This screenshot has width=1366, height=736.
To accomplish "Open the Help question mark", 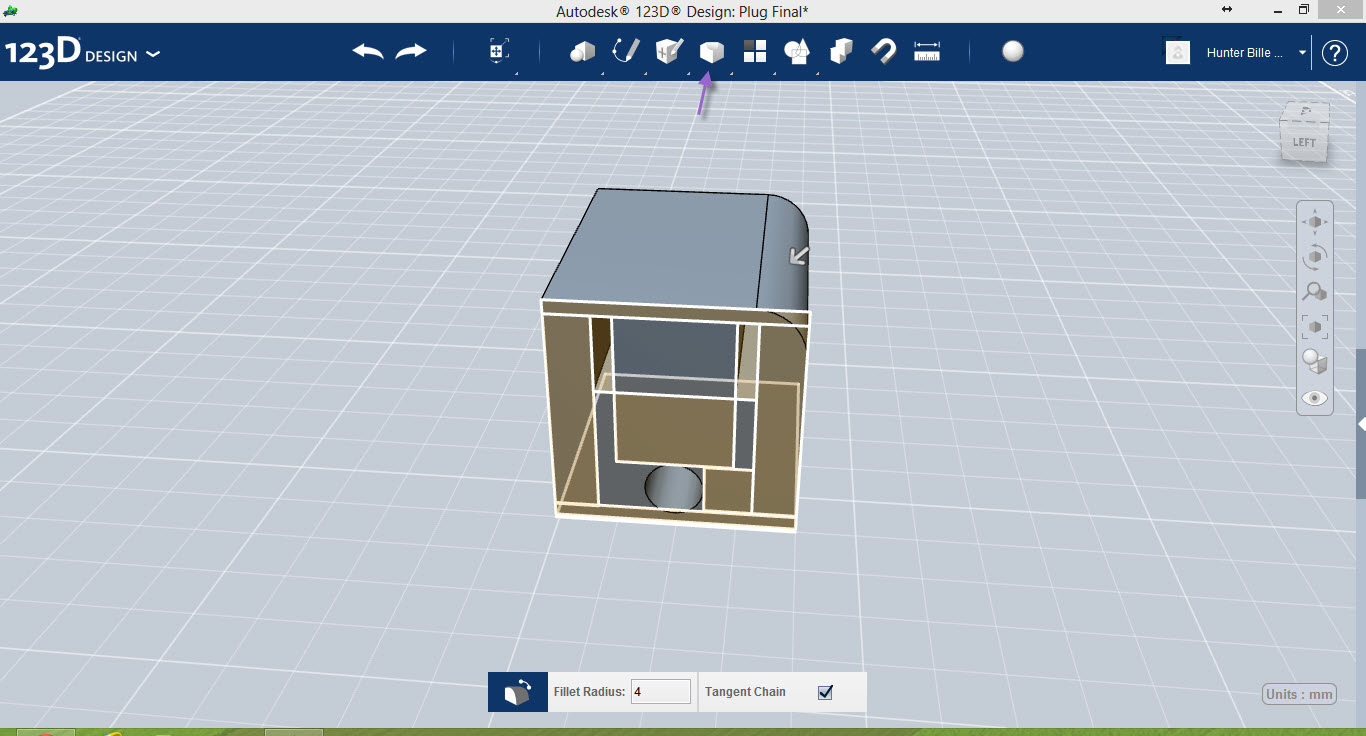I will pyautogui.click(x=1335, y=53).
